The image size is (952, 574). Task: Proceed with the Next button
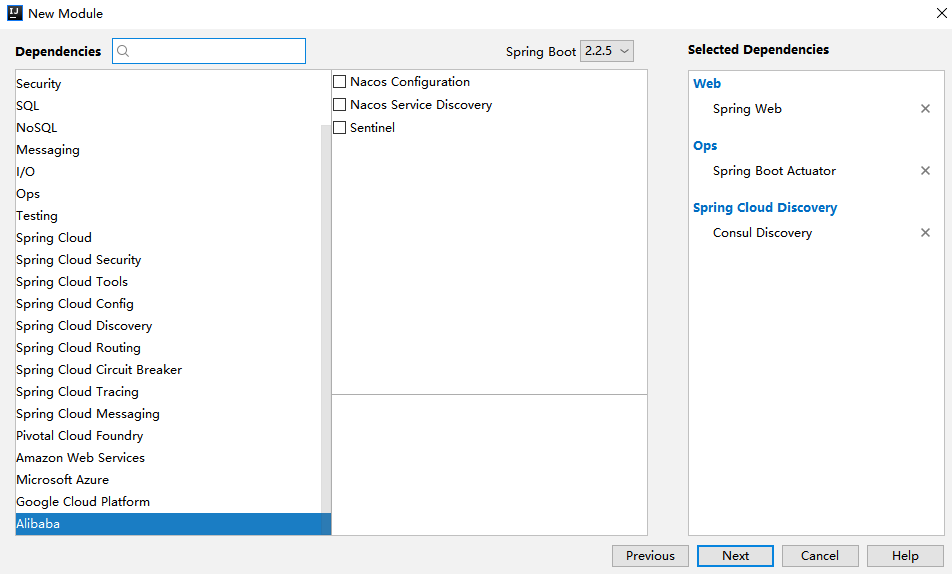pyautogui.click(x=735, y=556)
